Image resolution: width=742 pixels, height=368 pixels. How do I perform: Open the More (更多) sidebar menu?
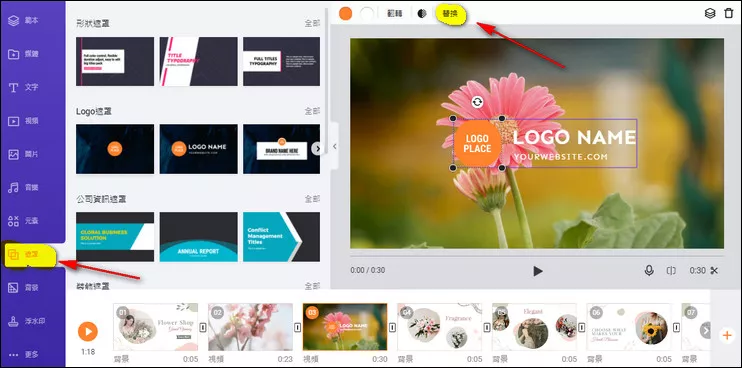click(24, 354)
